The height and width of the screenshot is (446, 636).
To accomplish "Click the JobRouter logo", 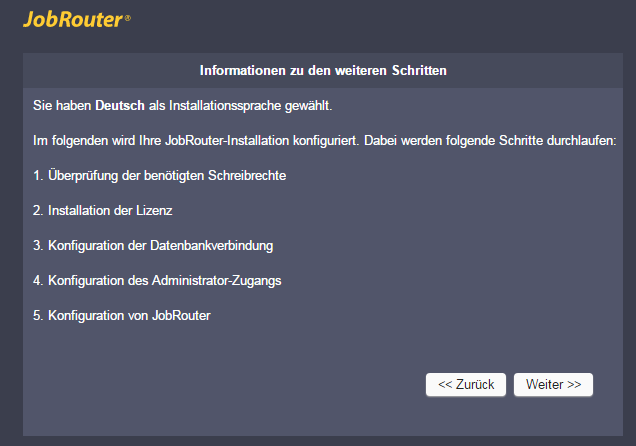I will 72,19.
